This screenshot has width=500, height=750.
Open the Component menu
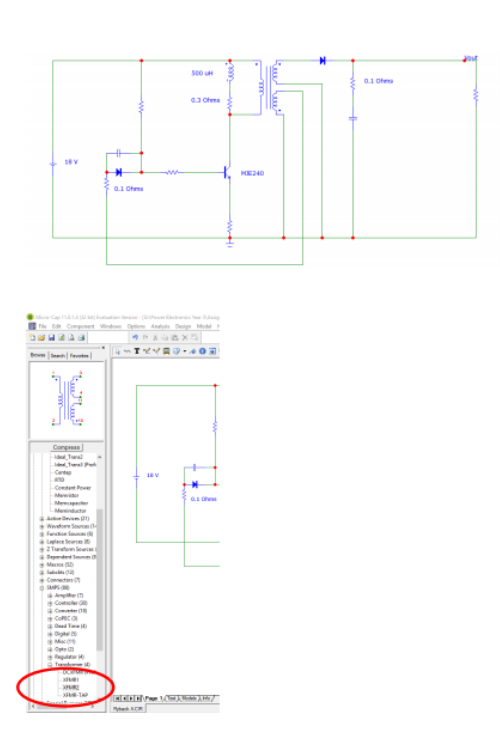pyautogui.click(x=80, y=326)
